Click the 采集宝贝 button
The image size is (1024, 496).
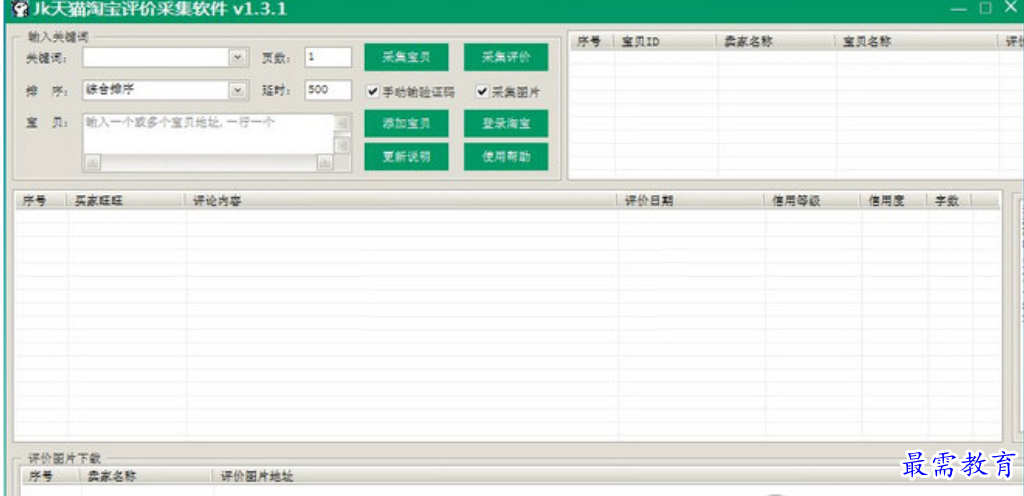click(x=406, y=57)
